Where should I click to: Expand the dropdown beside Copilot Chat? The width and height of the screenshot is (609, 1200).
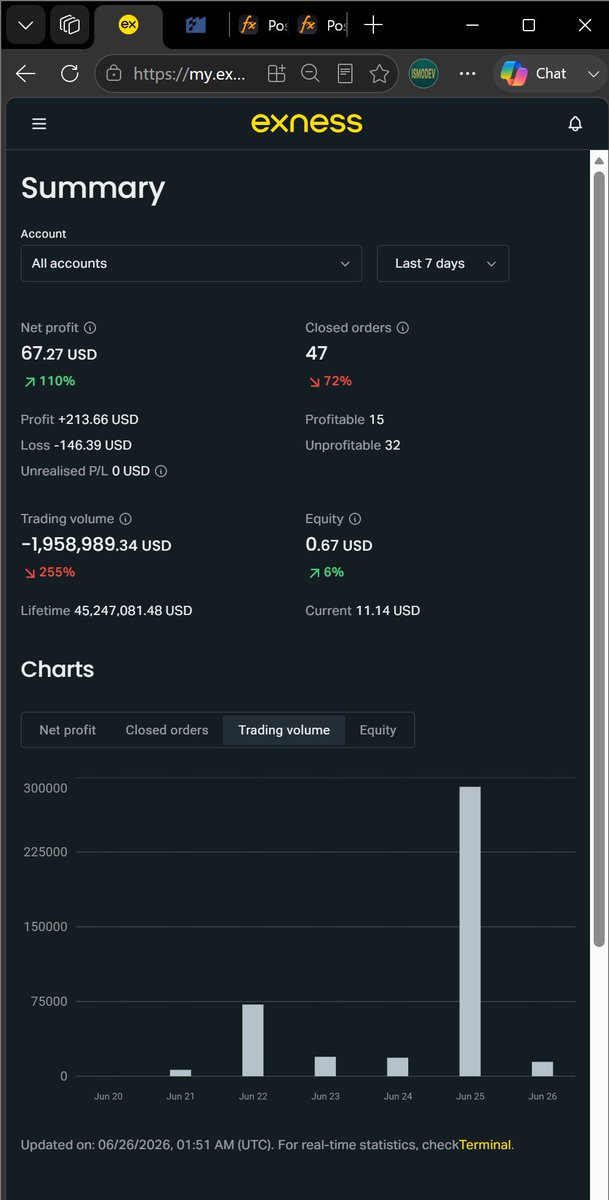593,73
